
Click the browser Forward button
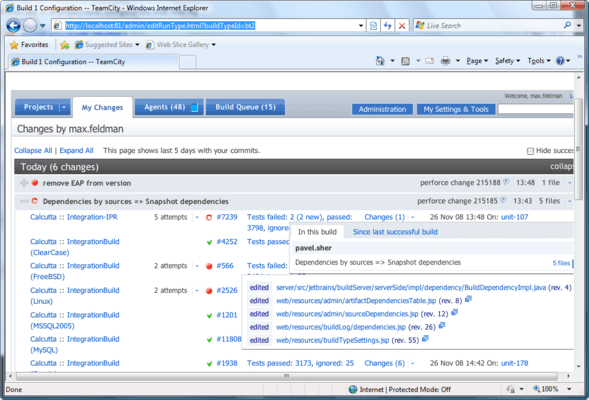pyautogui.click(x=30, y=26)
